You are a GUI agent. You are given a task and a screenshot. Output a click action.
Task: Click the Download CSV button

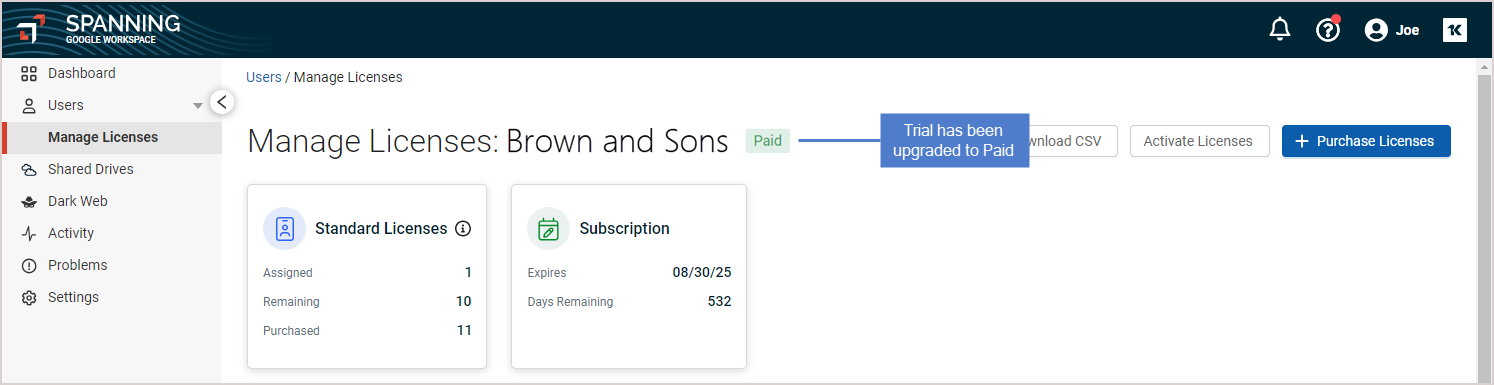(x=1072, y=141)
